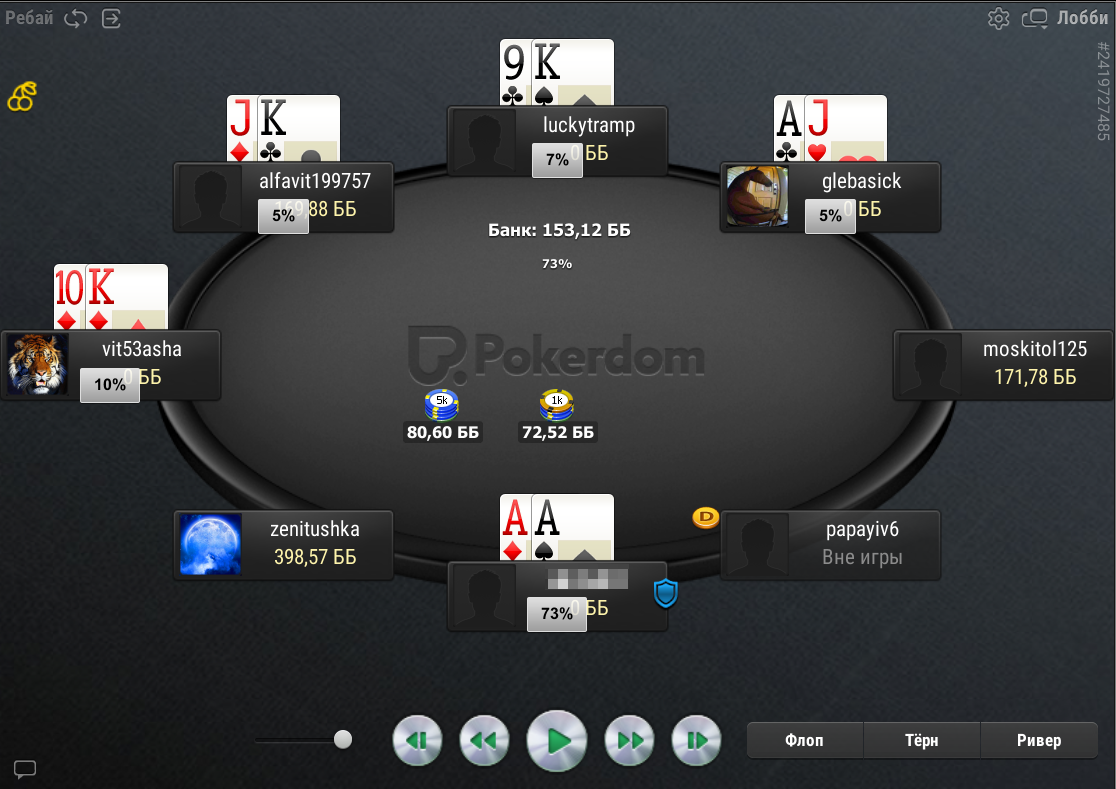Viewport: 1116px width, 789px height.
Task: Click the yellow cherries bonus icon
Action: coord(22,97)
